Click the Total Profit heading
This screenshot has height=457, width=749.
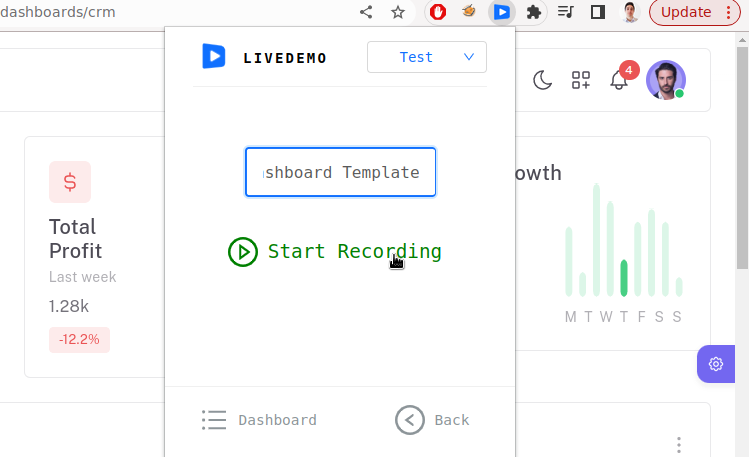(x=75, y=239)
